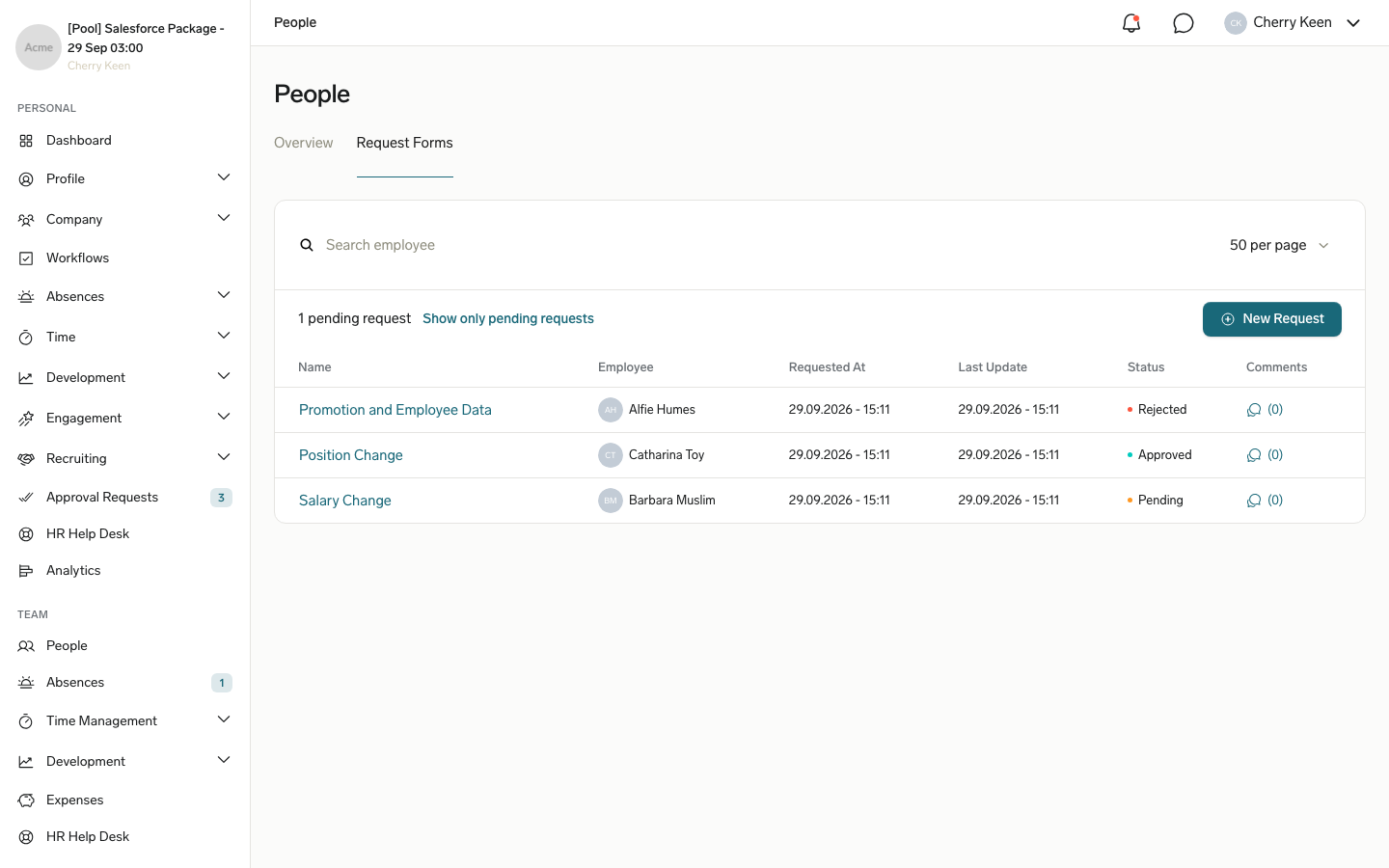Image resolution: width=1389 pixels, height=868 pixels.
Task: Click the Dashboard grid icon
Action: (x=26, y=141)
